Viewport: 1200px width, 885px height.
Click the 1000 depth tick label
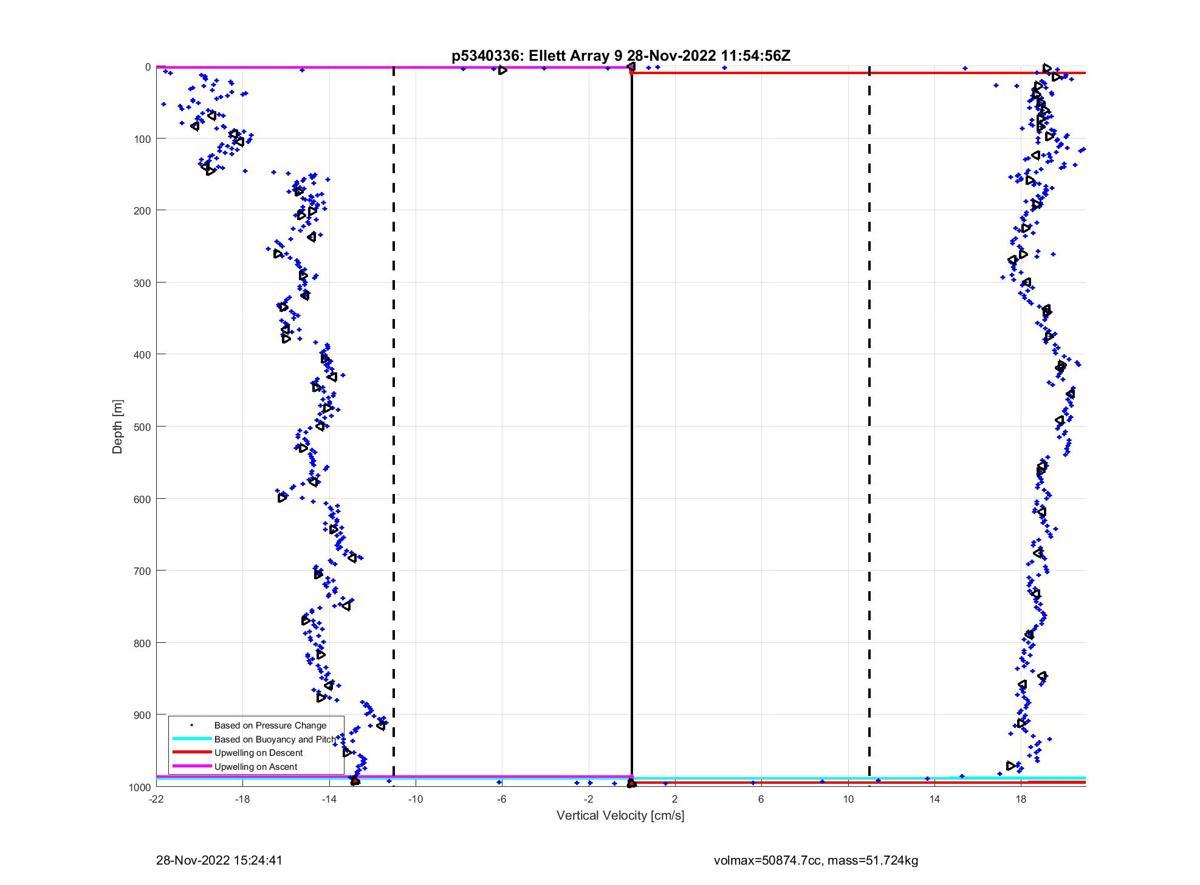point(138,787)
